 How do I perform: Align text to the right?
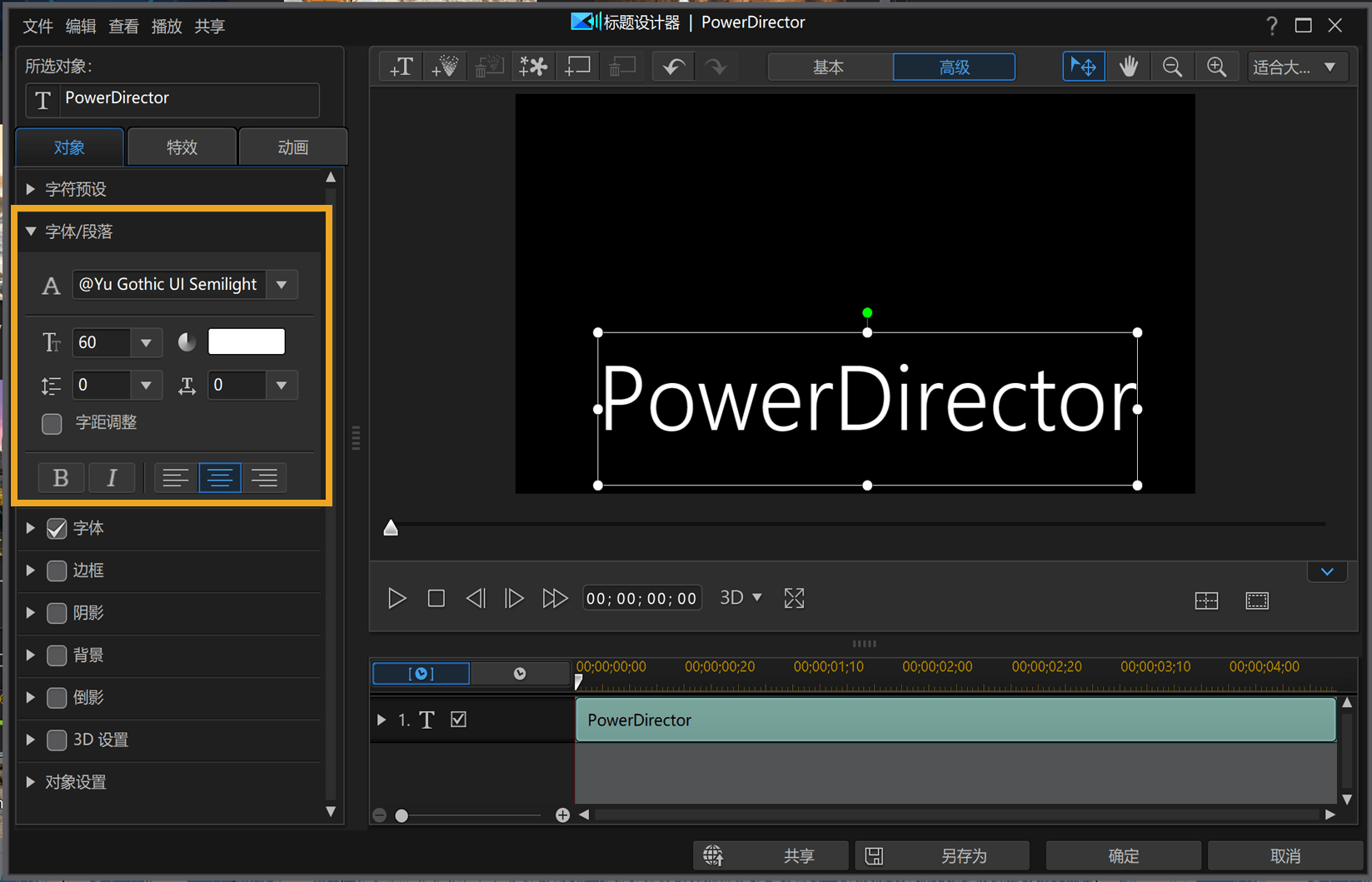pos(264,478)
